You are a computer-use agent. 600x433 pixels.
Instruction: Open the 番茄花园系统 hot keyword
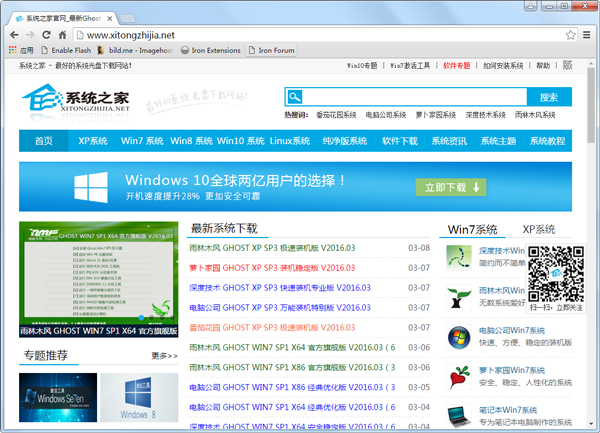point(336,115)
